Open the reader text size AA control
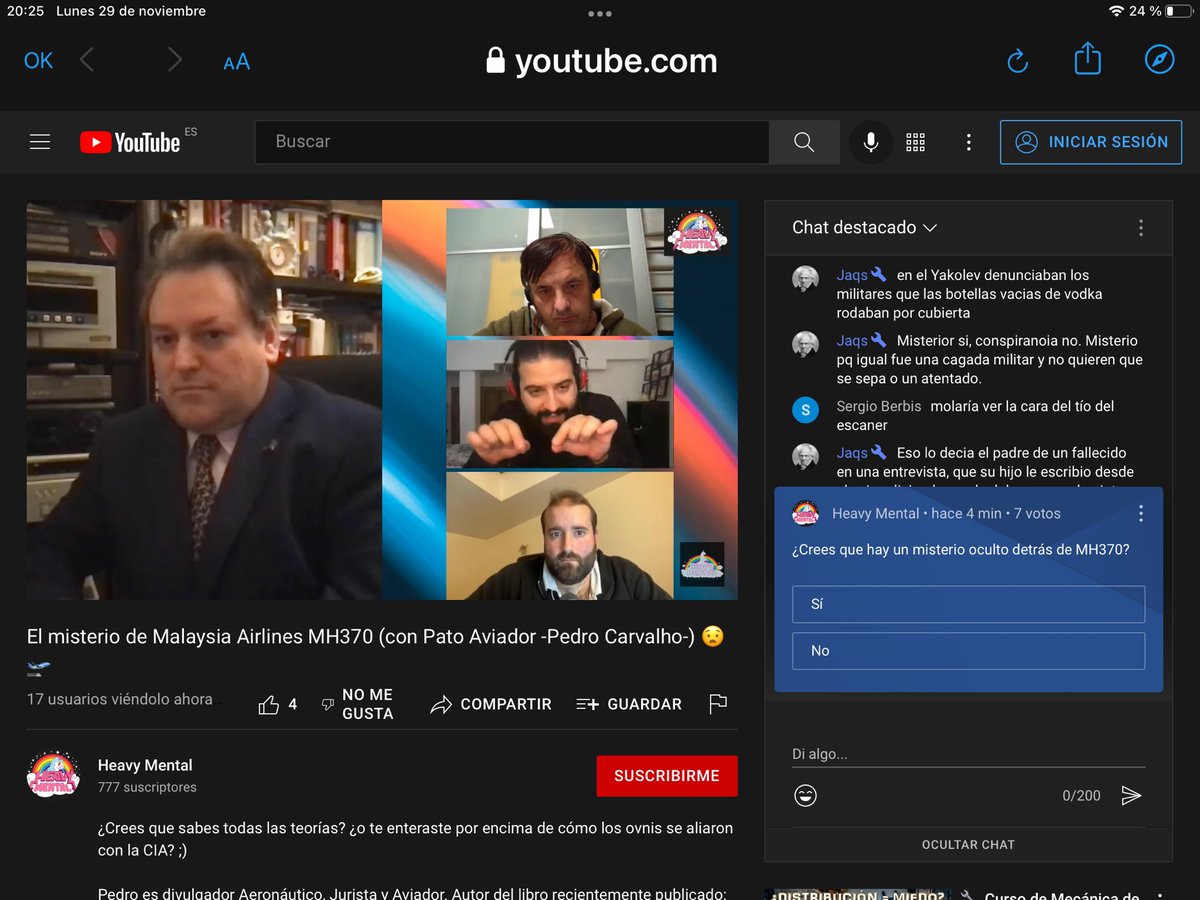The width and height of the screenshot is (1200, 900). click(237, 62)
